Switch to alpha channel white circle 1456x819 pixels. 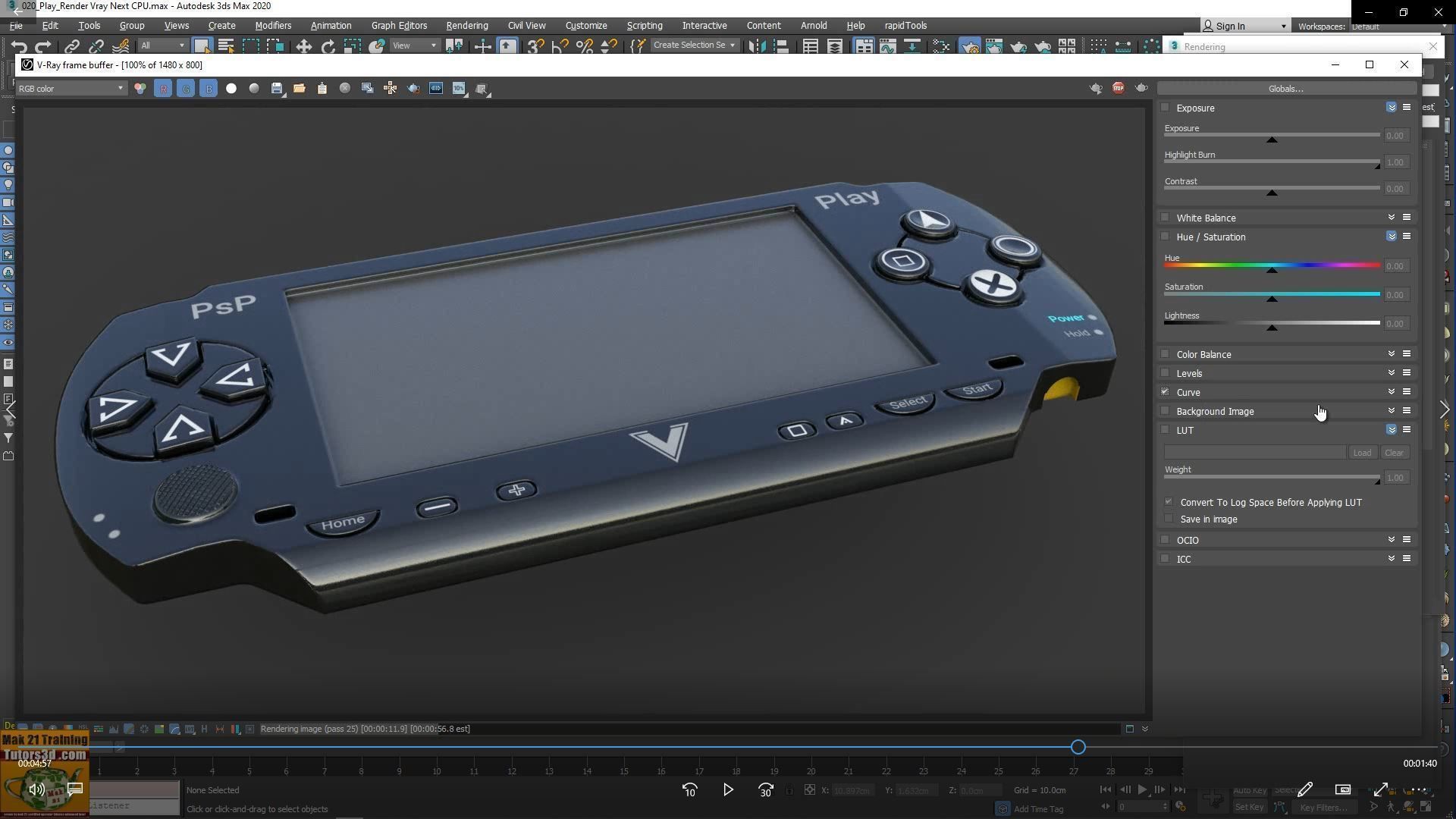click(231, 89)
